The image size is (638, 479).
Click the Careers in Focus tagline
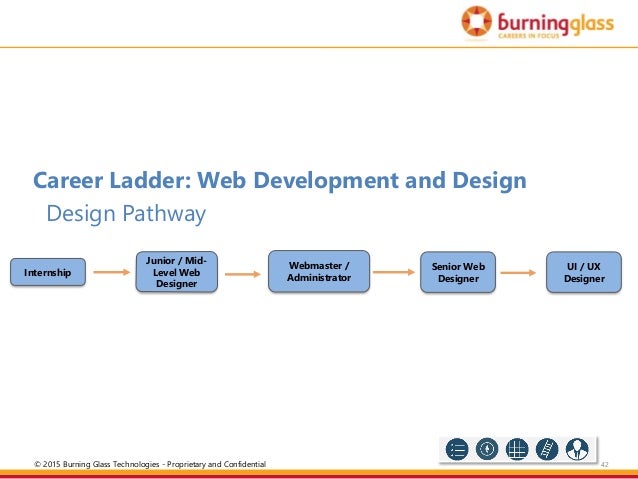[529, 36]
